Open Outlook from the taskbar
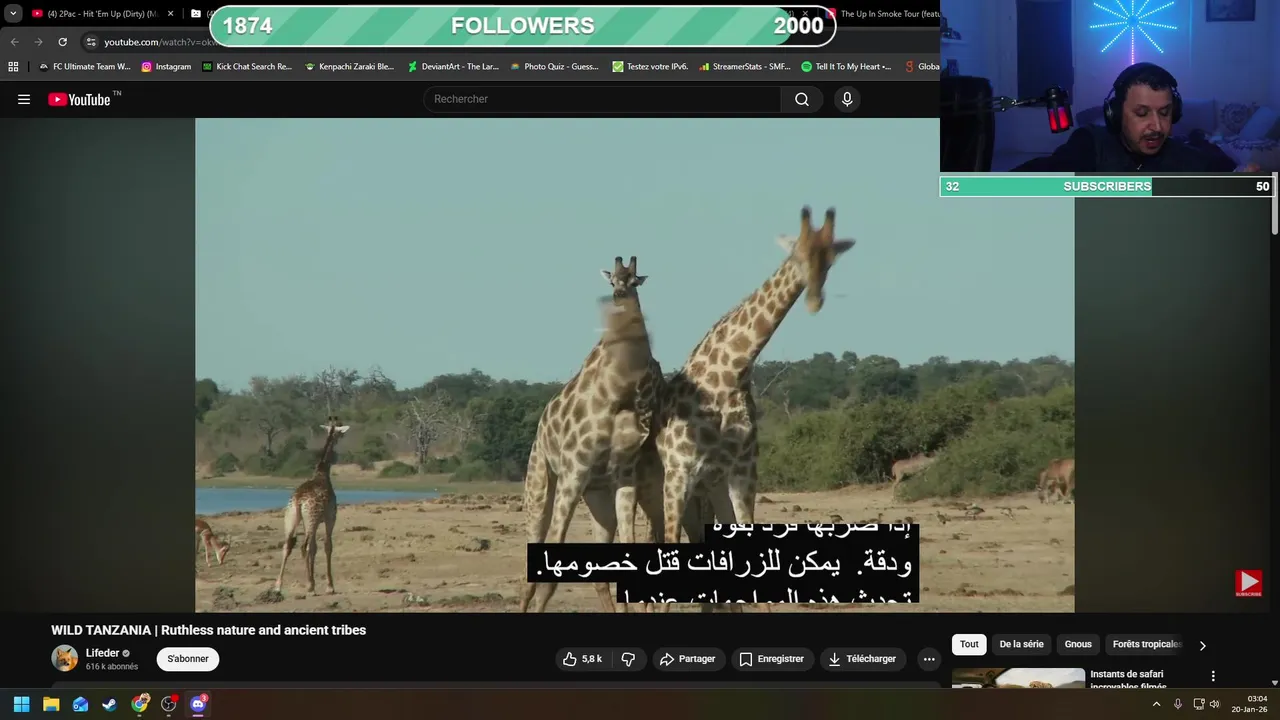 click(x=80, y=704)
